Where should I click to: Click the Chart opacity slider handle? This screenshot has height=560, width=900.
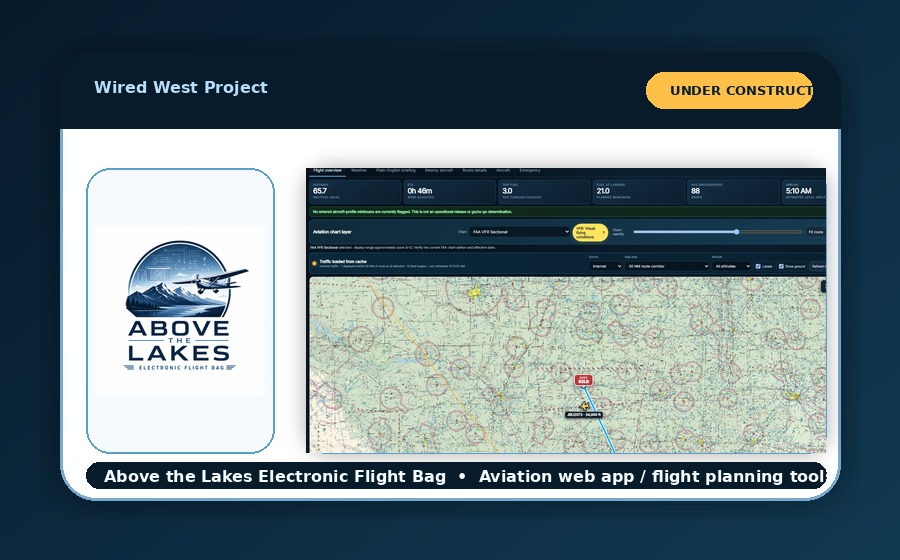pyautogui.click(x=736, y=232)
